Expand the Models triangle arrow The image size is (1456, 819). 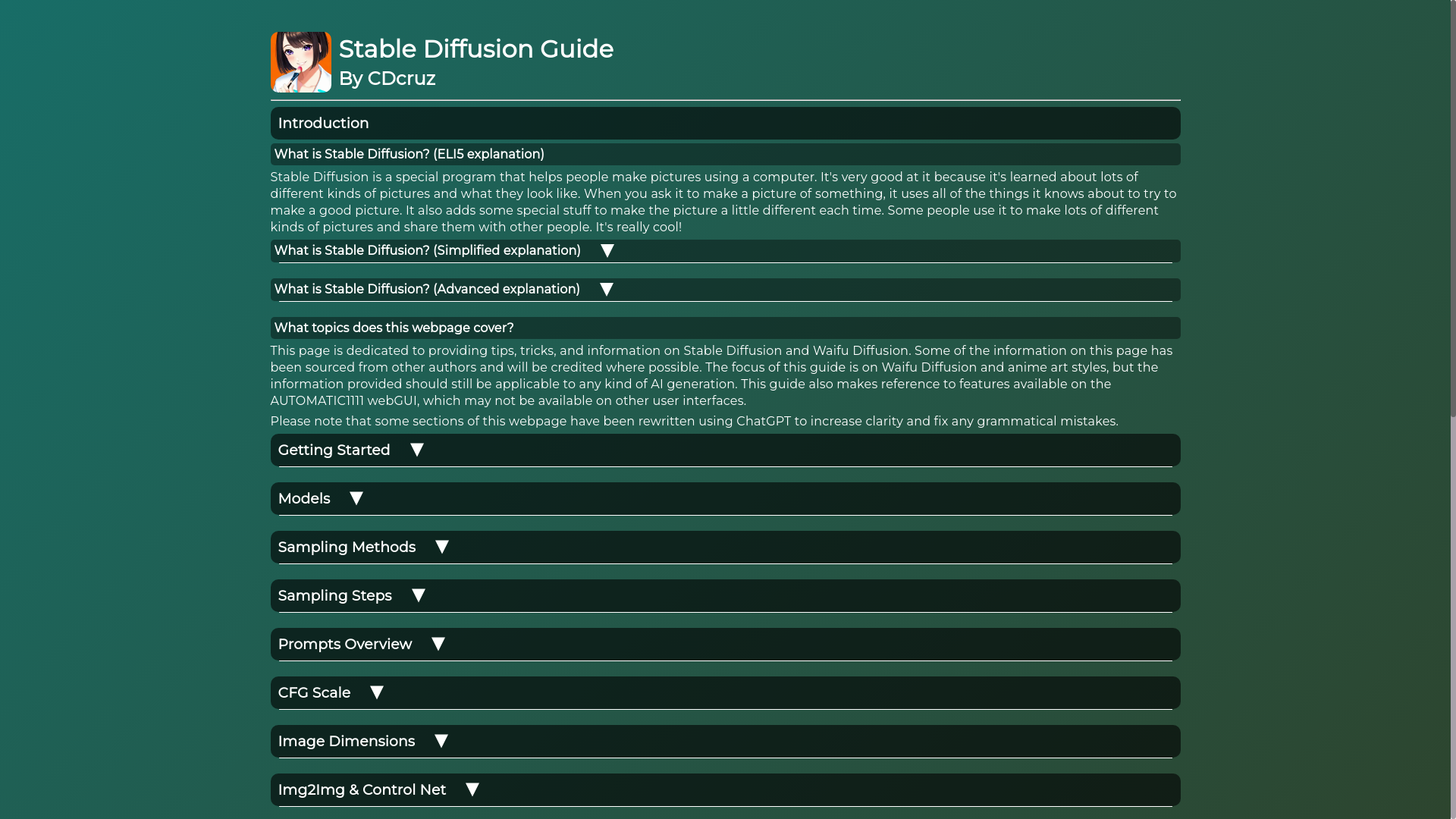[x=356, y=498]
